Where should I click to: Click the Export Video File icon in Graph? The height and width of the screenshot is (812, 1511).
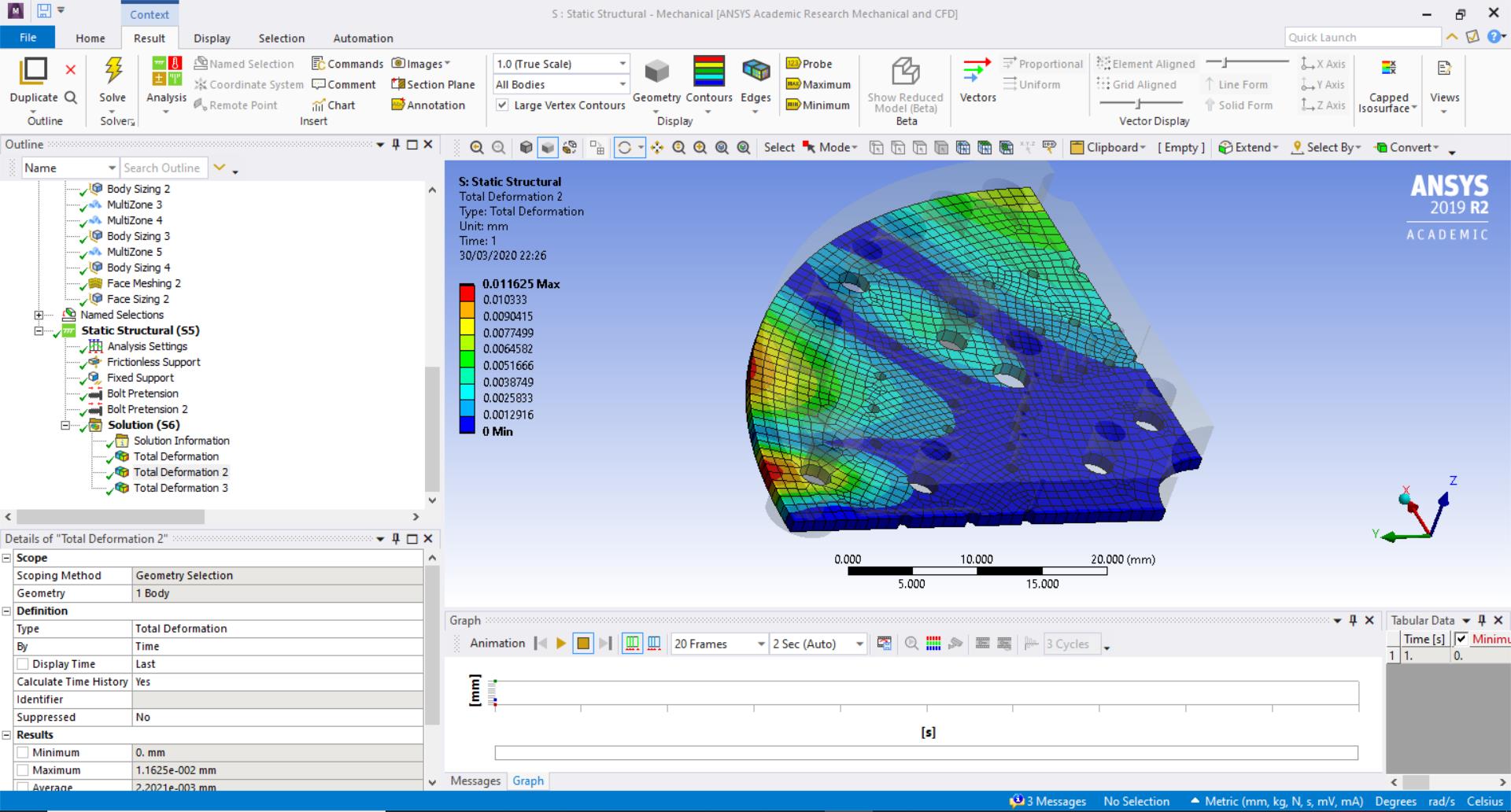click(885, 644)
